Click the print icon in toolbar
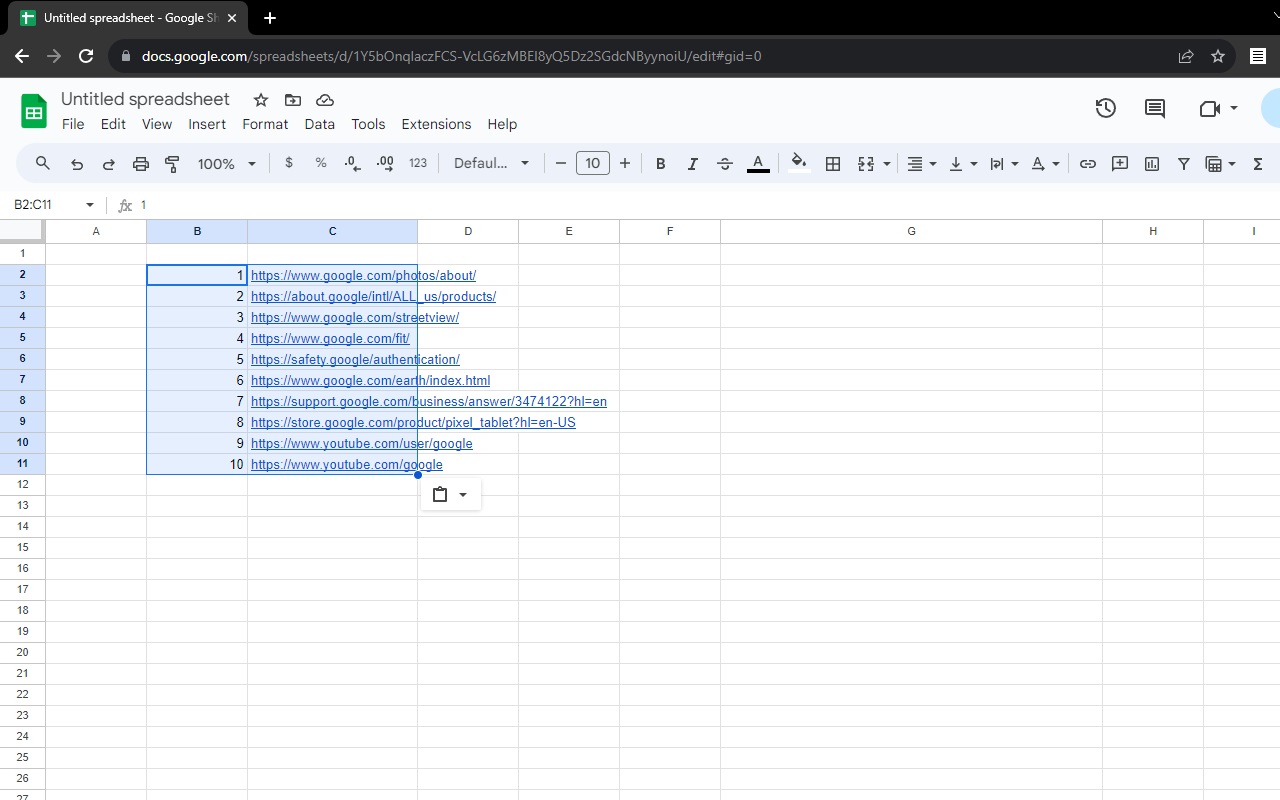1280x800 pixels. (x=141, y=164)
